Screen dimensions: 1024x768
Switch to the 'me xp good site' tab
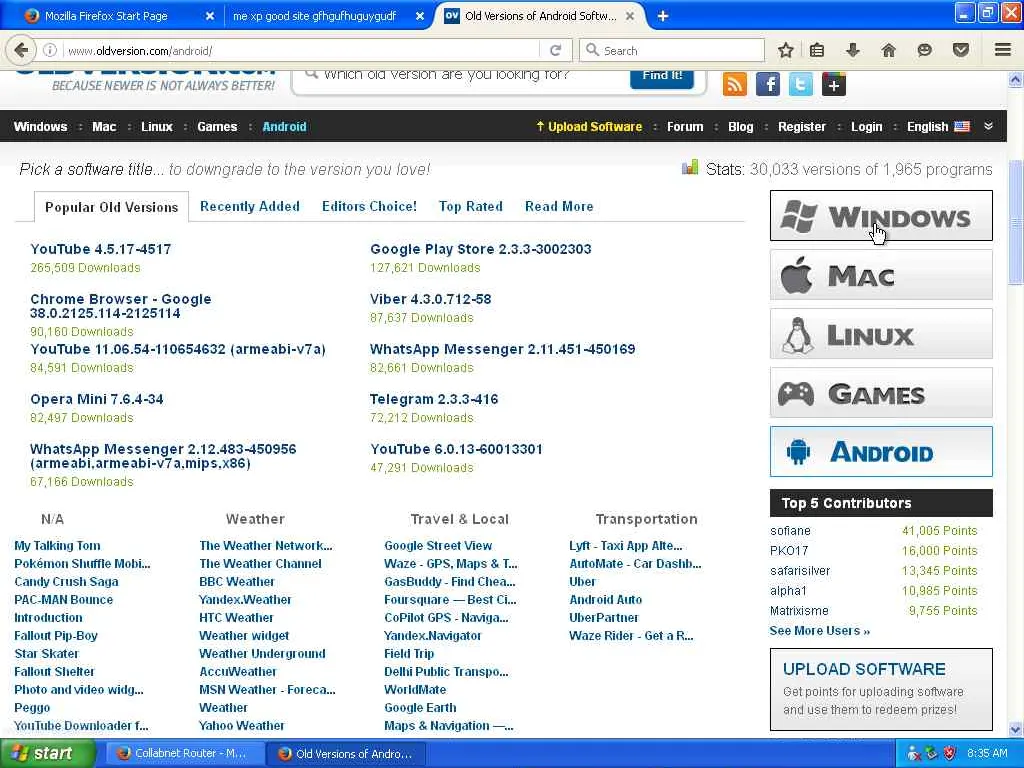click(315, 16)
